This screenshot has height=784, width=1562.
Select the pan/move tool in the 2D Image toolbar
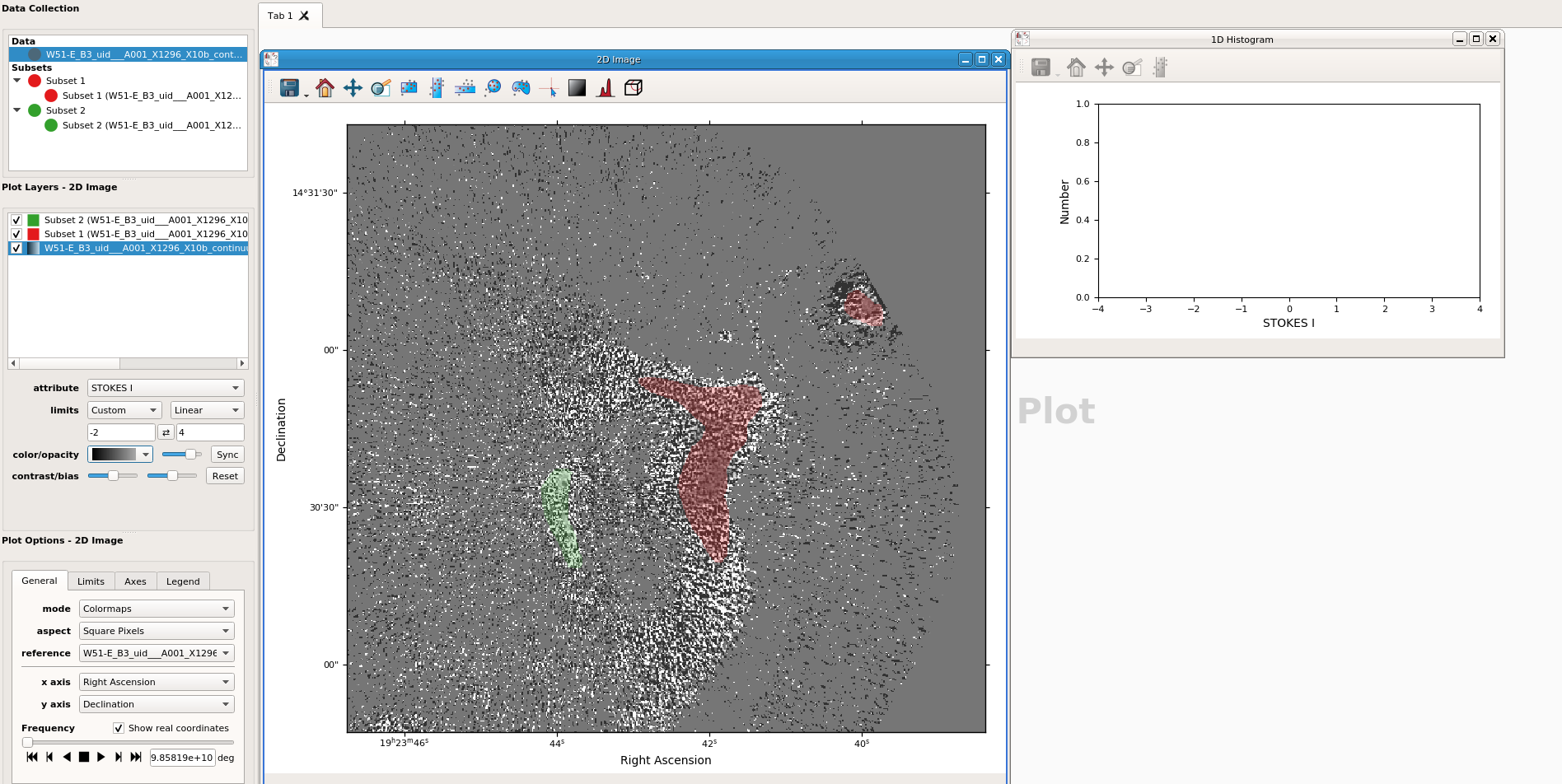tap(353, 87)
